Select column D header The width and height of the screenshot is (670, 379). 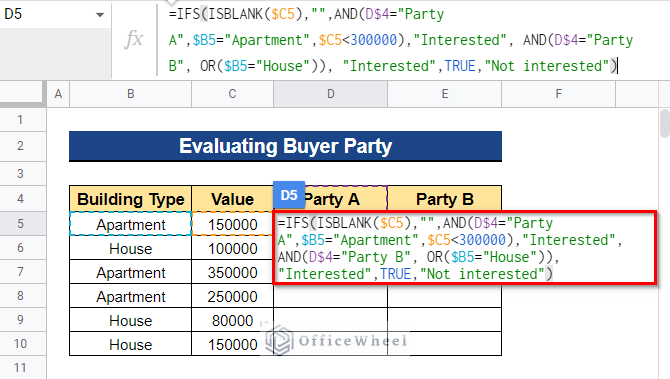click(330, 94)
